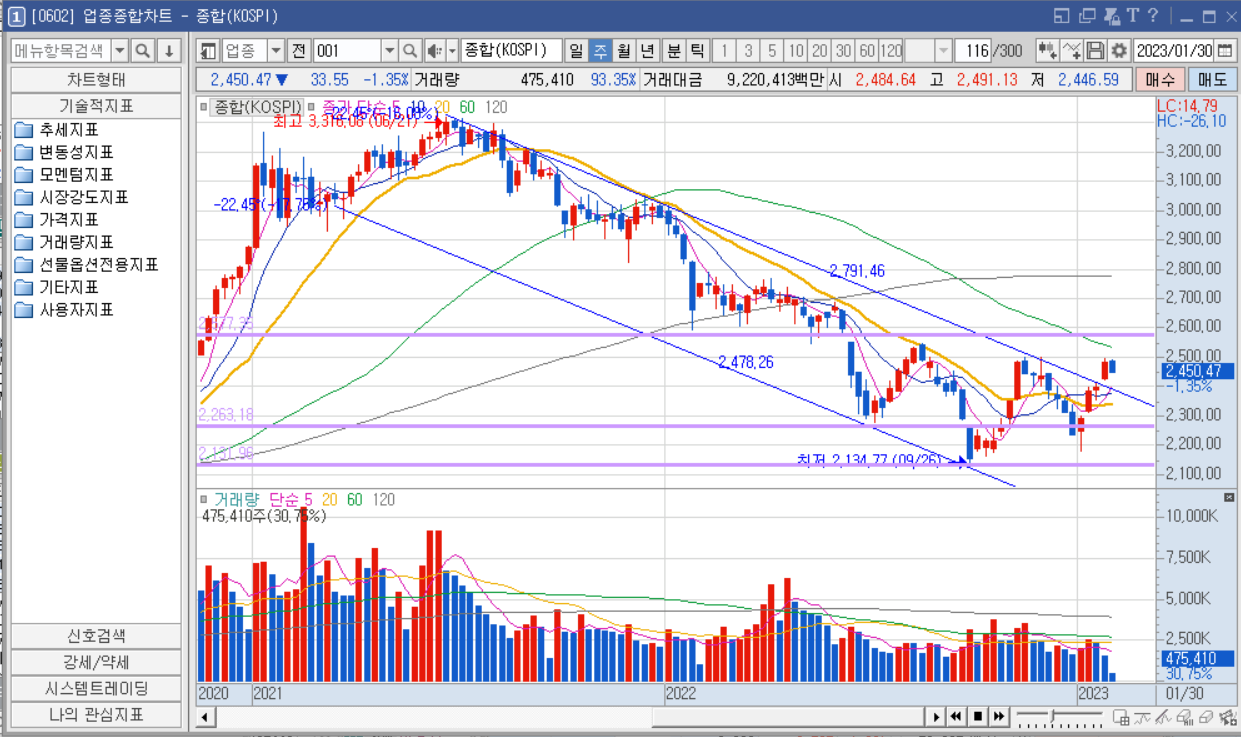Viewport: 1241px width, 737px height.
Task: Open the interval dropdown after 120
Action: point(944,51)
